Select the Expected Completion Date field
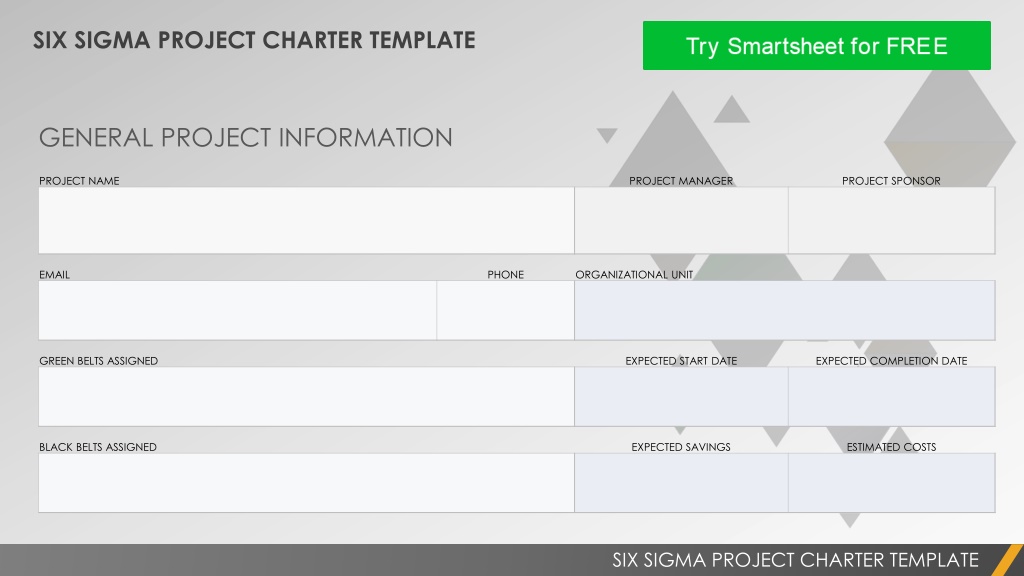The width and height of the screenshot is (1024, 576). [891, 396]
